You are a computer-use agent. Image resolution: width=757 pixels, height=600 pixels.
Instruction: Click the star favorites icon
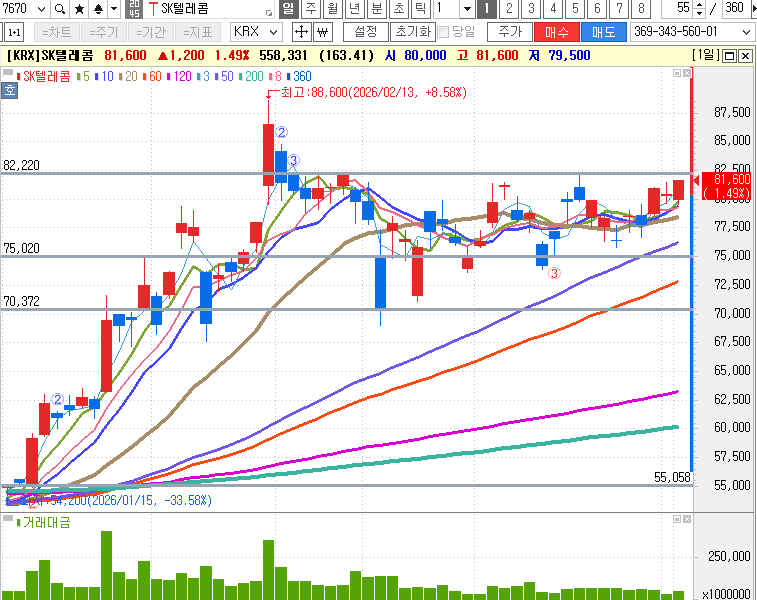[x=80, y=9]
